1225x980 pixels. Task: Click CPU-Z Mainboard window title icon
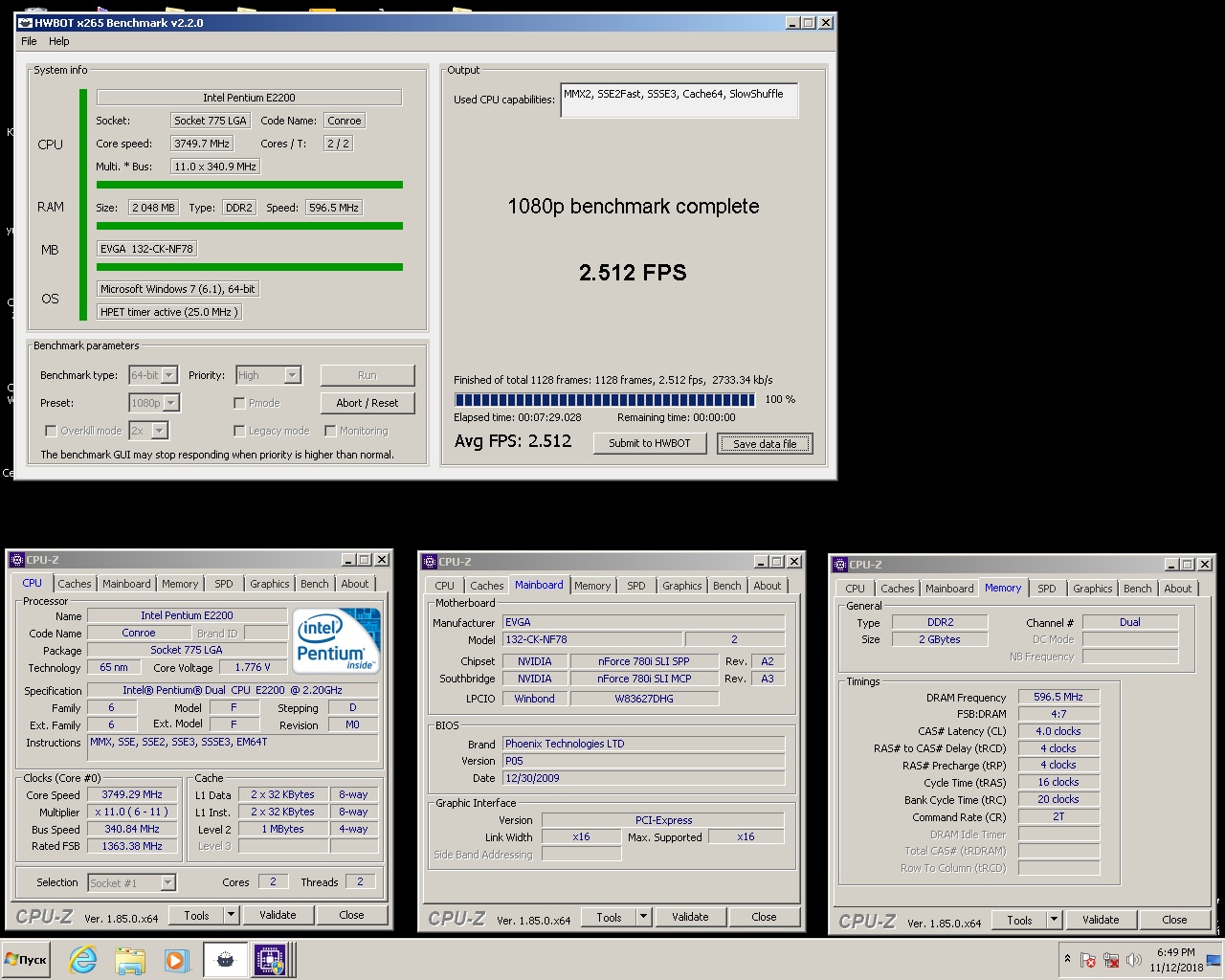point(429,562)
